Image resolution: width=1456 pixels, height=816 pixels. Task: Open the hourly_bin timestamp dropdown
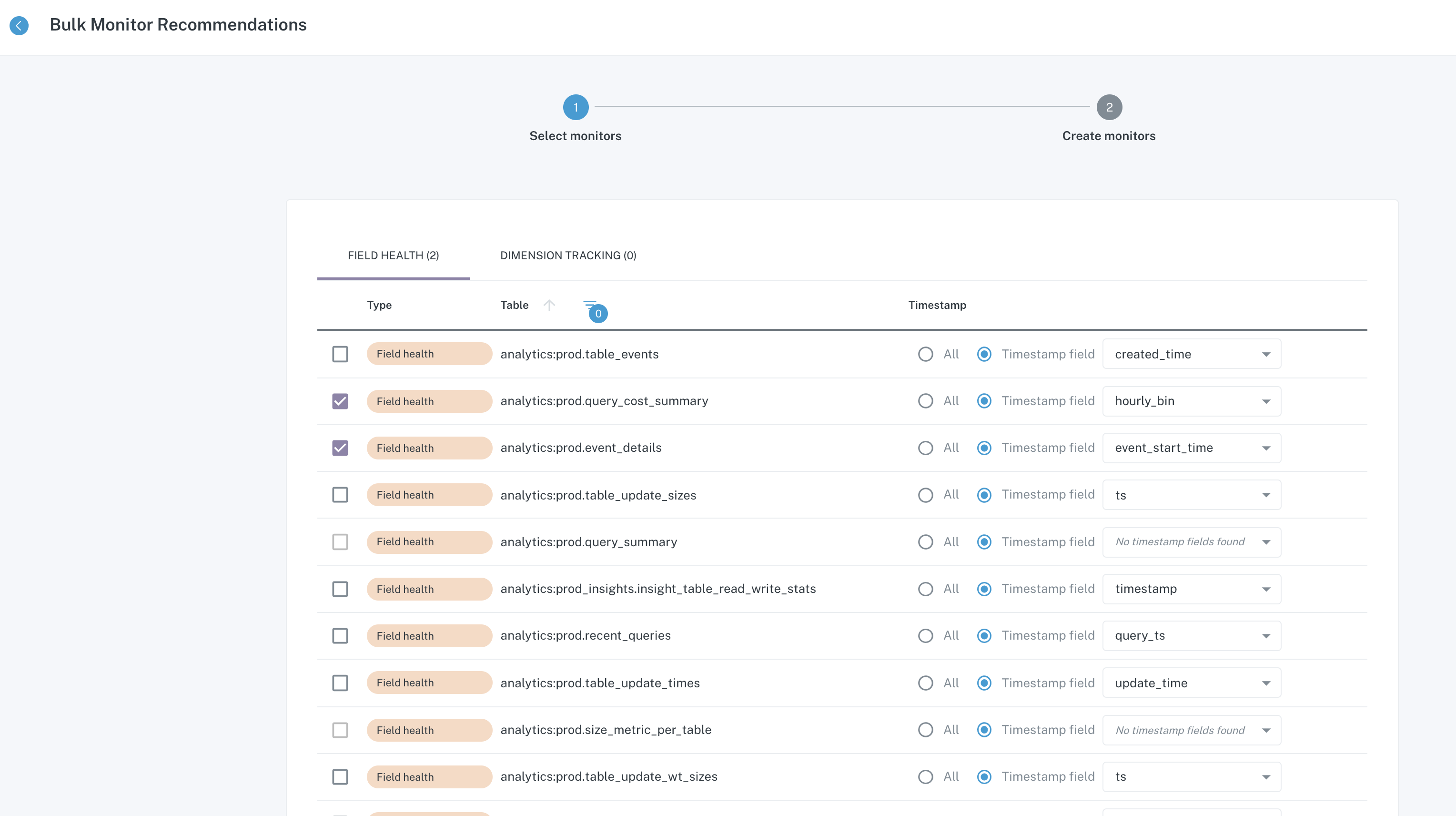point(1192,401)
